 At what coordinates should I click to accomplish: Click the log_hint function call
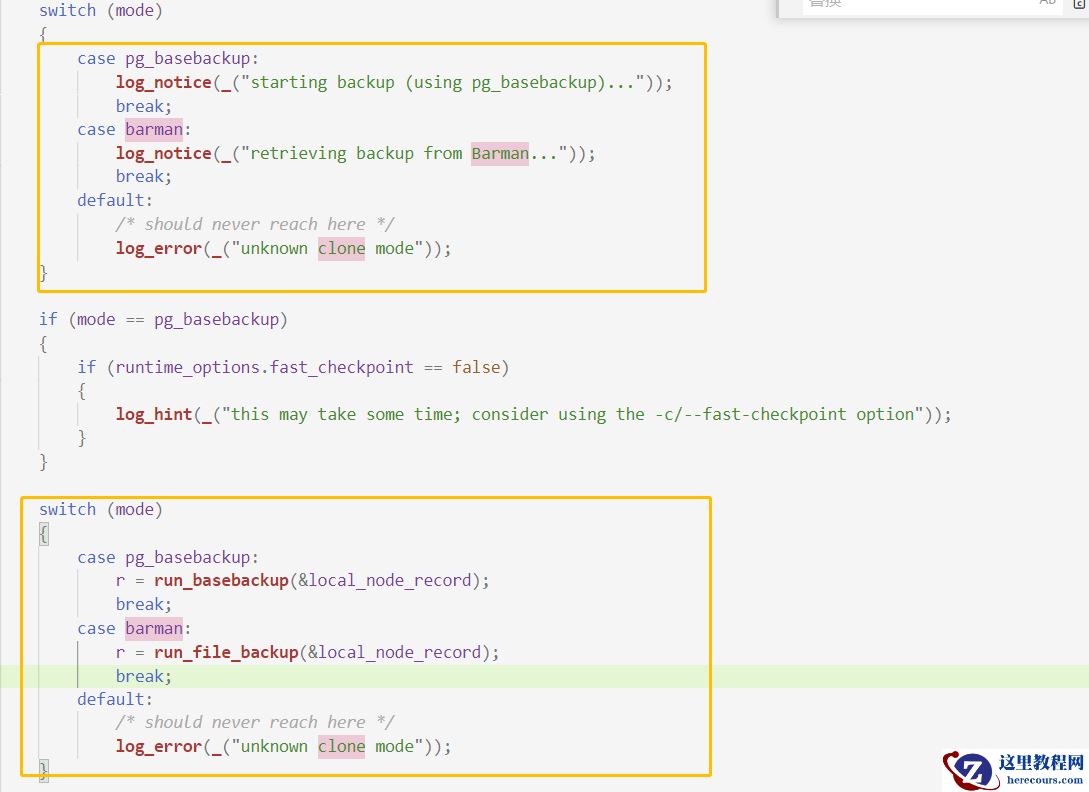coord(153,415)
